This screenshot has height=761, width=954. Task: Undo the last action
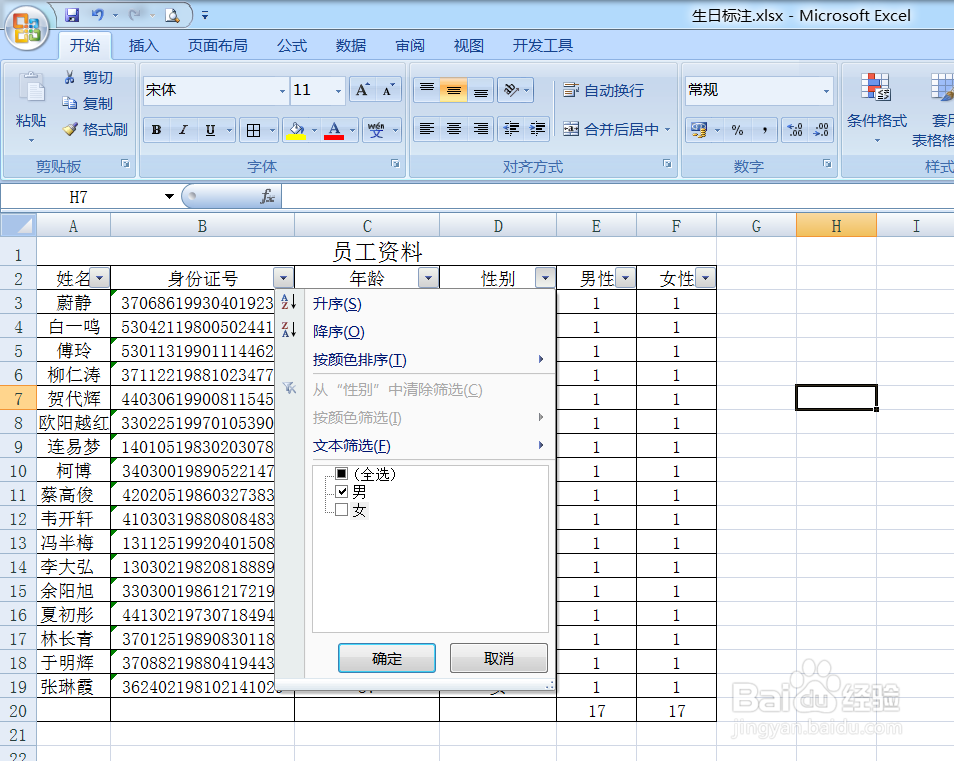pos(97,15)
